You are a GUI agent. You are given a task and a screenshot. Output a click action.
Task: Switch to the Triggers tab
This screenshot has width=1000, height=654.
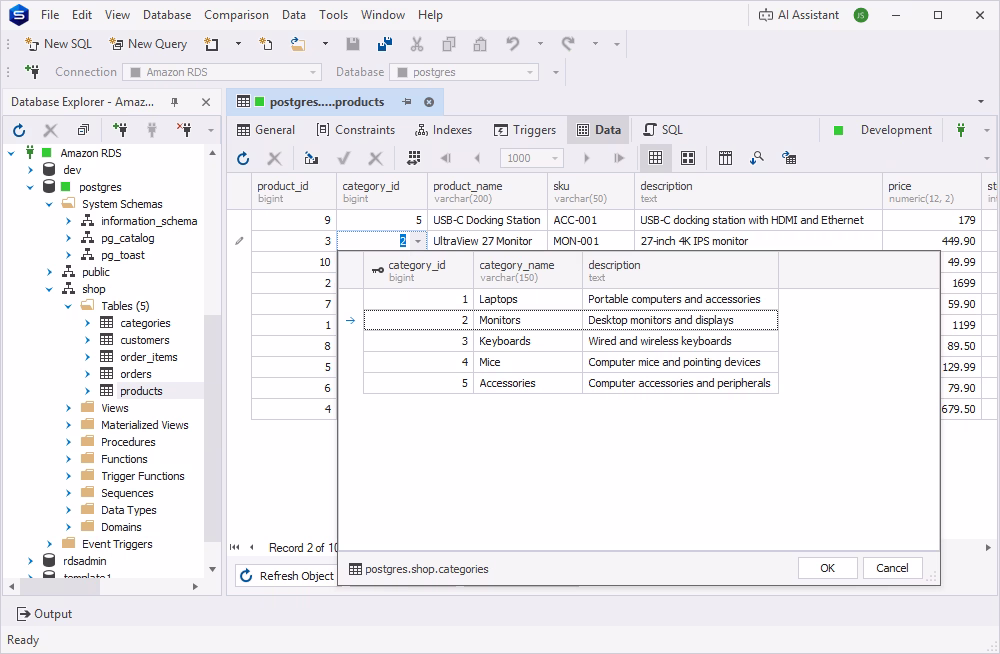click(x=525, y=130)
